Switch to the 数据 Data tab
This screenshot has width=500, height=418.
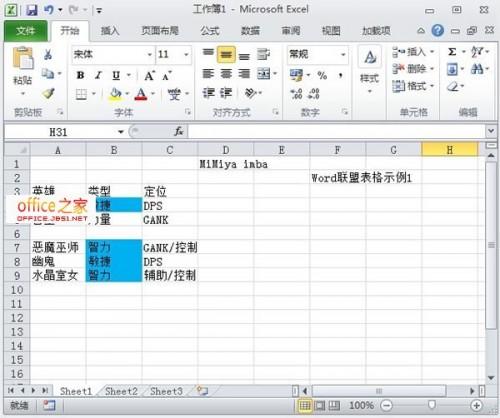point(250,31)
